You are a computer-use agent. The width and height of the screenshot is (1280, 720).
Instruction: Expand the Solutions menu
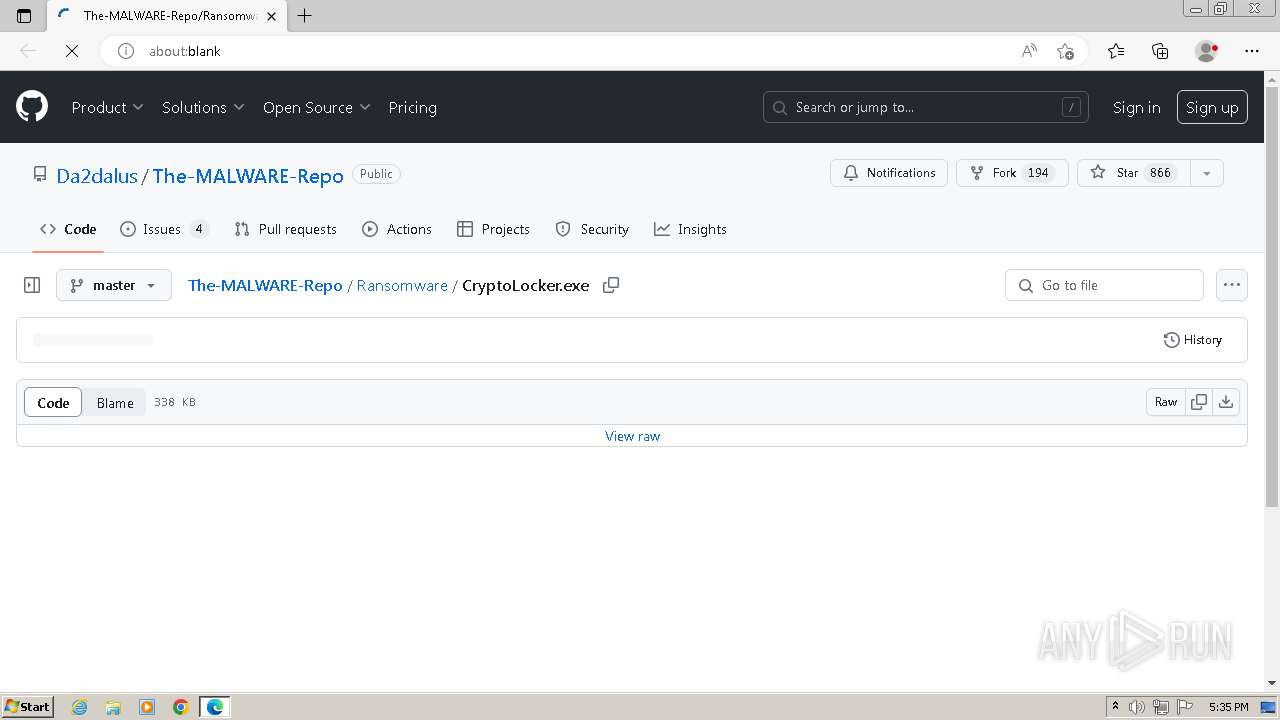coord(203,107)
